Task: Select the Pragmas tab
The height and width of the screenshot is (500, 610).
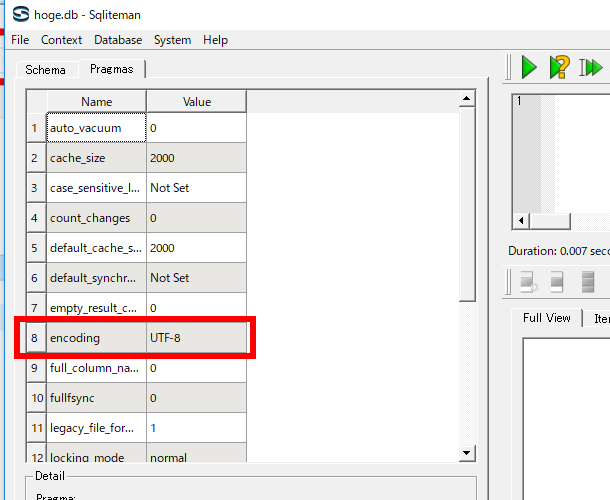Action: tap(112, 69)
